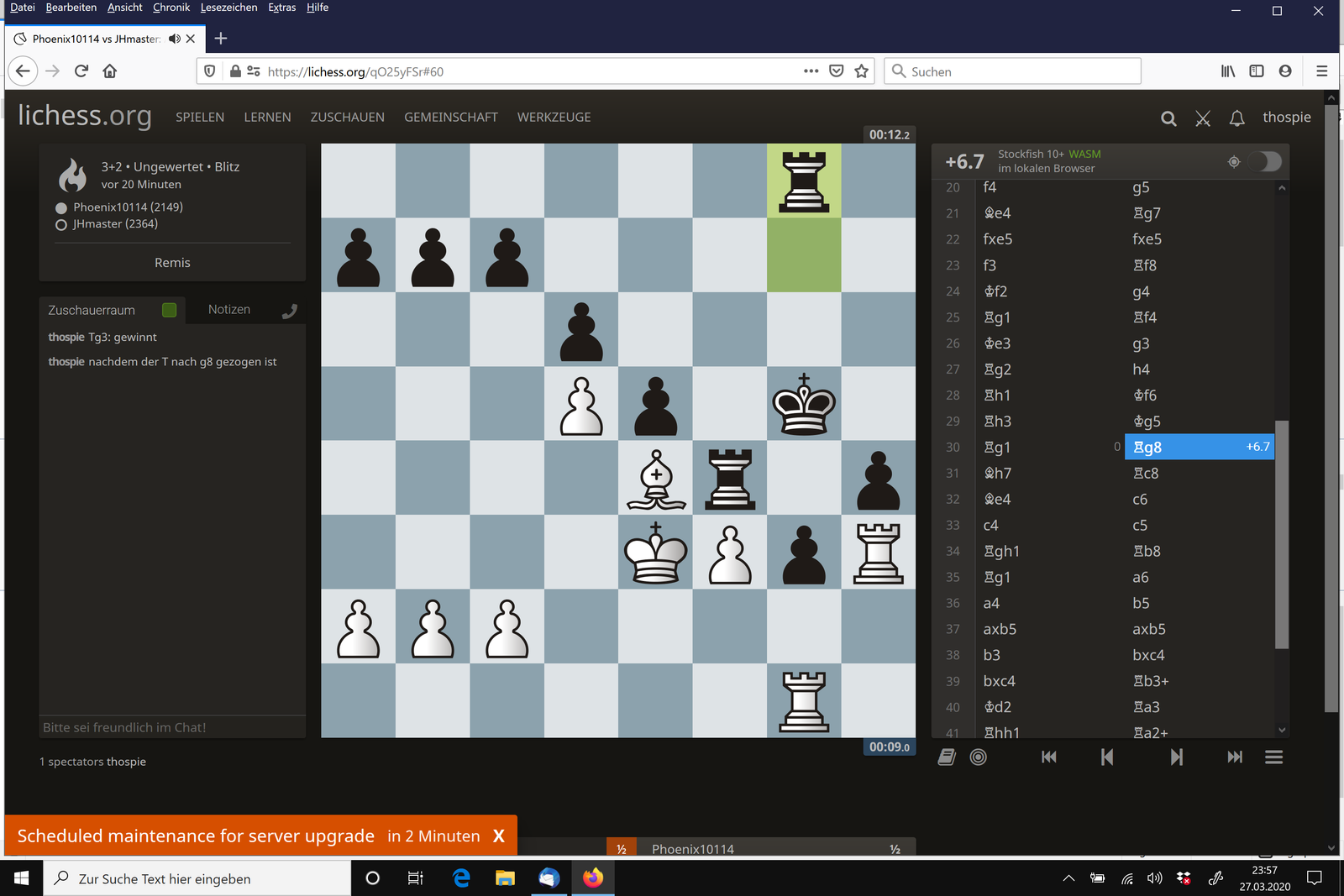The image size is (1344, 896).
Task: Click the chat input field
Action: (x=172, y=727)
